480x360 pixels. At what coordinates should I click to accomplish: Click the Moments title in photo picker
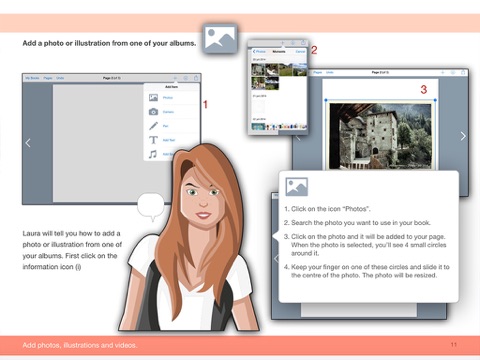(x=279, y=51)
